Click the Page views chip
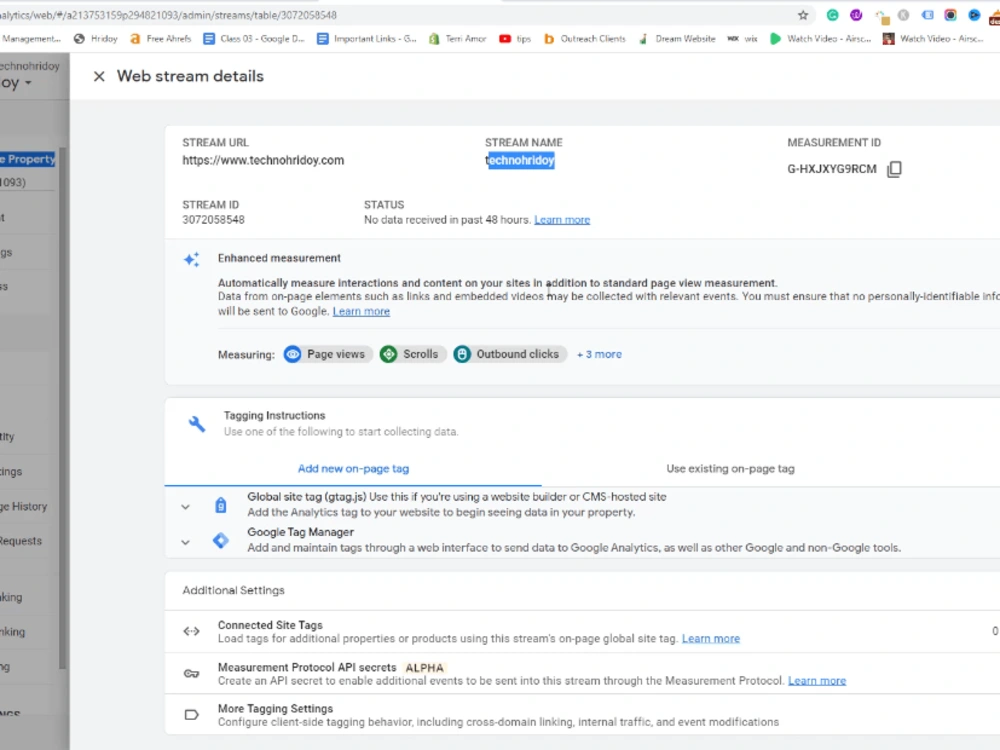This screenshot has width=1000, height=750. point(327,354)
